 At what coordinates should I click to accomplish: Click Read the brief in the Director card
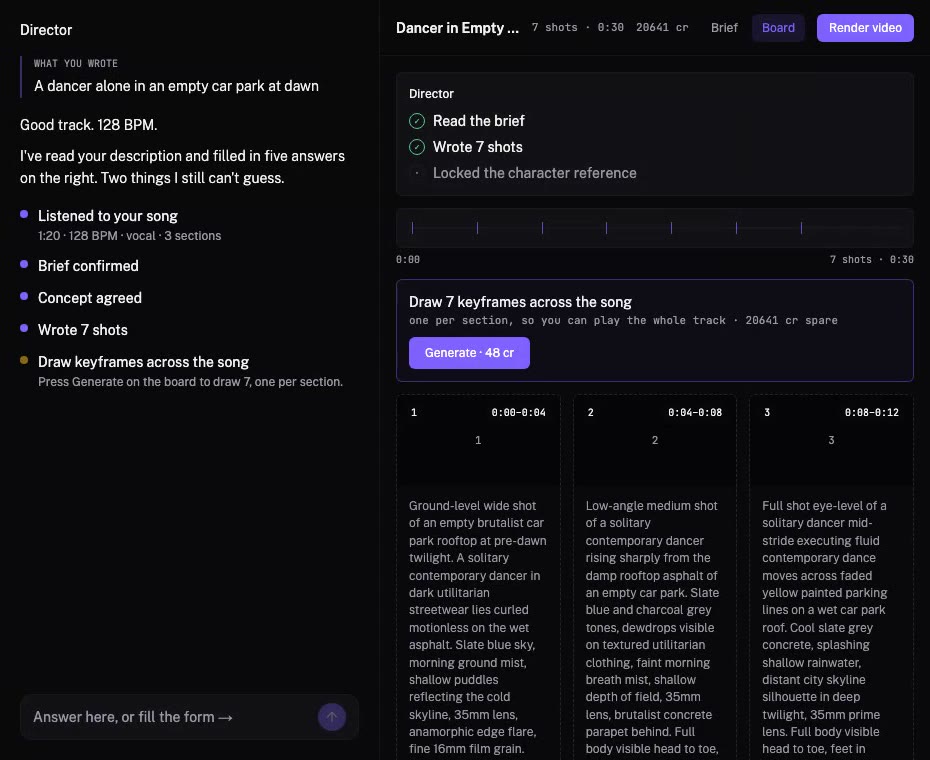pyautogui.click(x=479, y=121)
